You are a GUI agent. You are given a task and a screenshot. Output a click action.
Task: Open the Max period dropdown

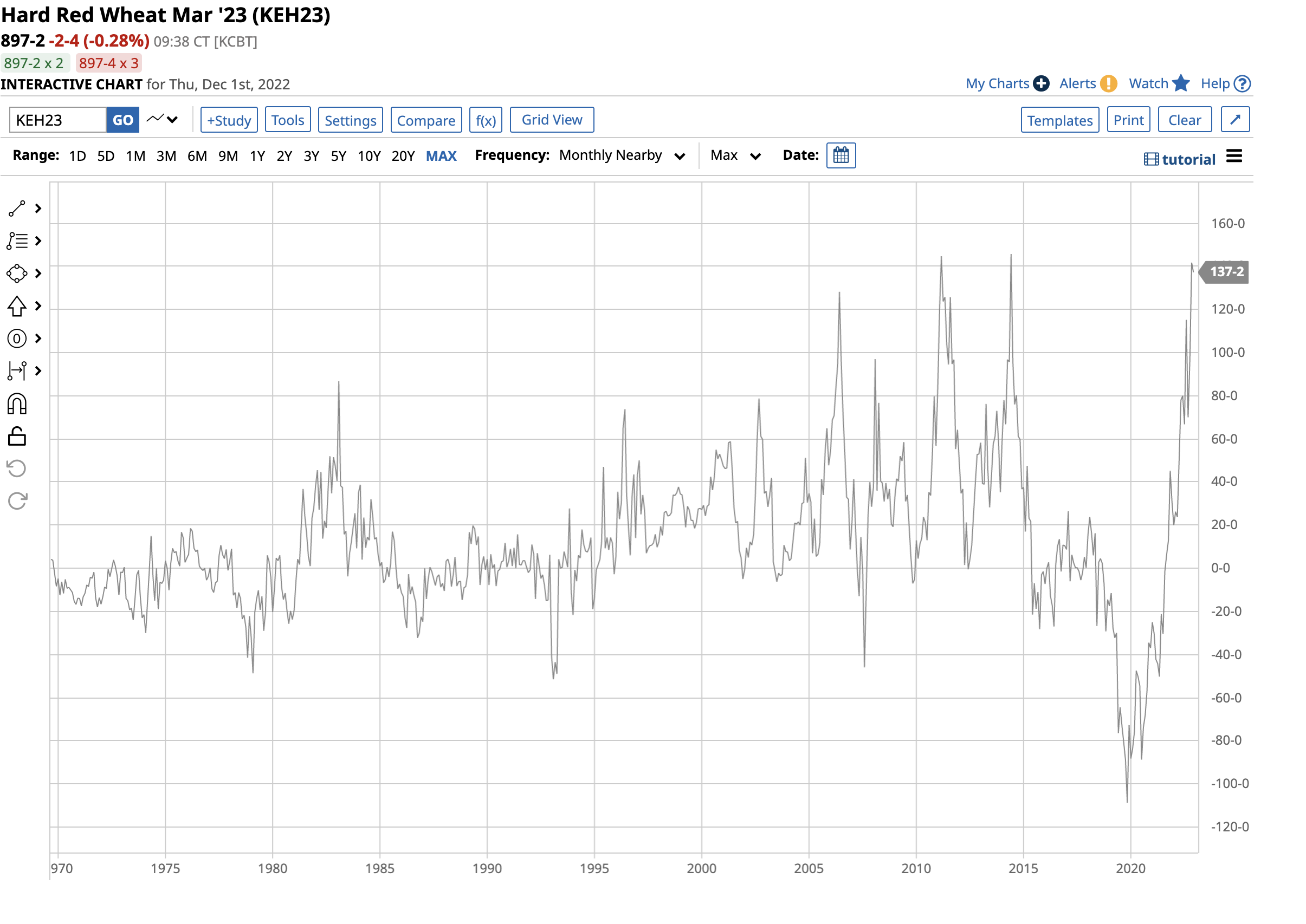(x=734, y=156)
